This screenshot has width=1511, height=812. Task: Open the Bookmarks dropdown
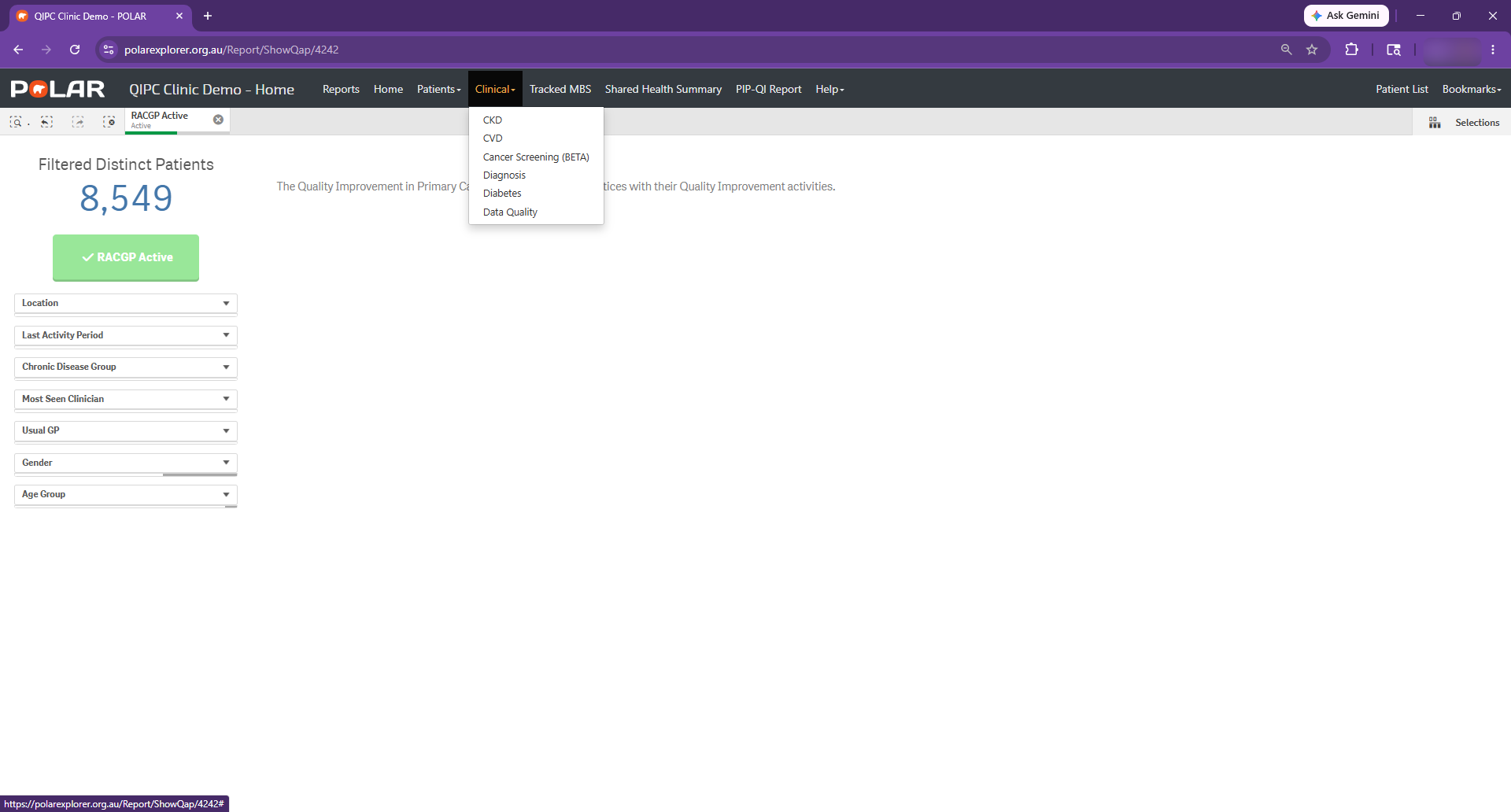[1472, 89]
